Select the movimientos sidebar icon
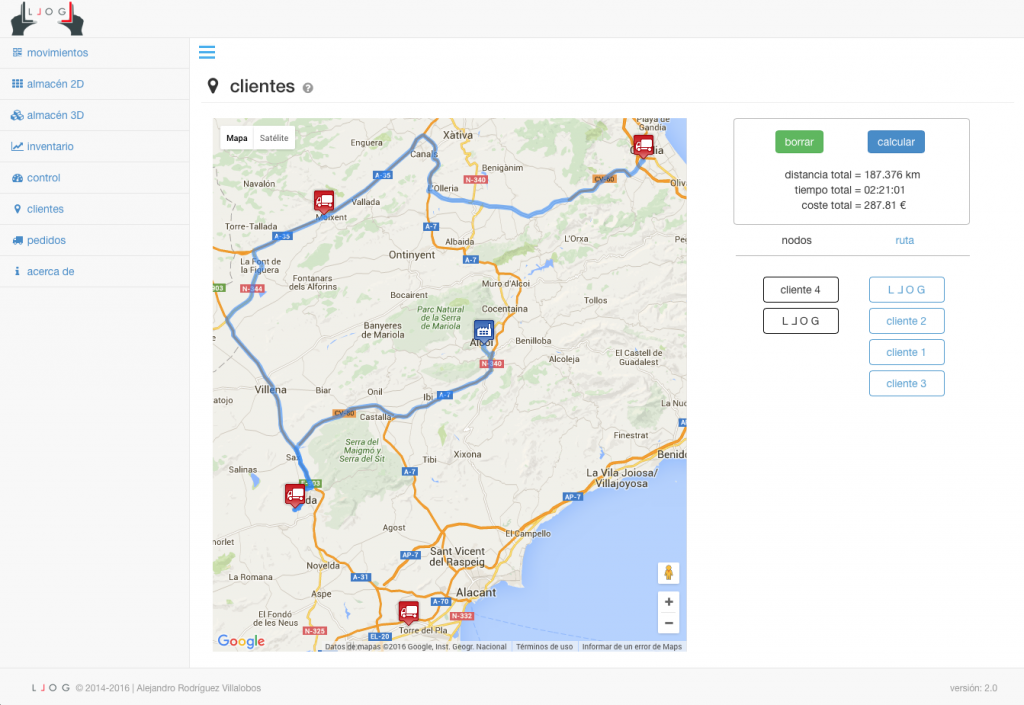 tap(17, 52)
